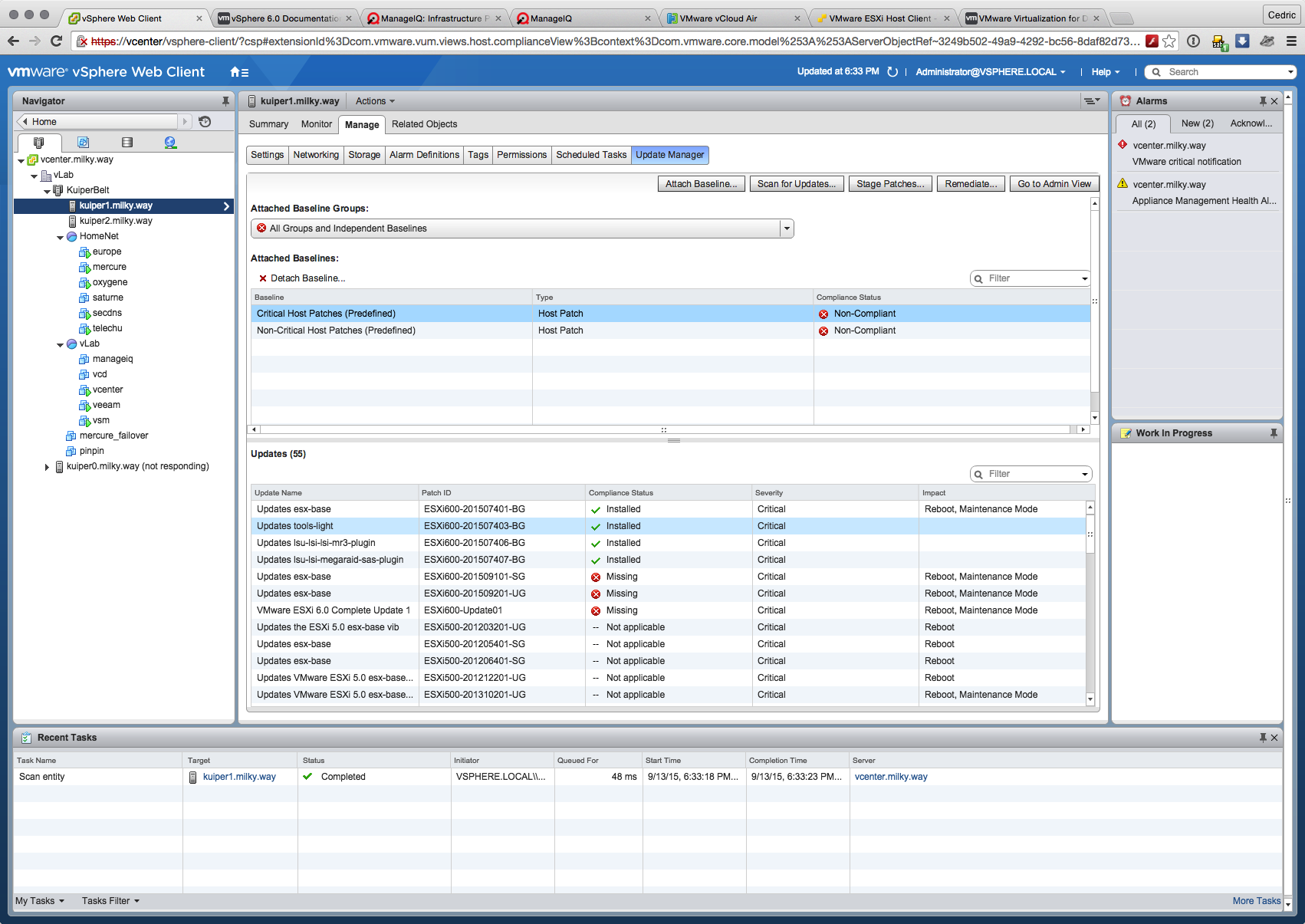Pin the Recent Tasks panel
Viewport: 1305px width, 924px height.
click(1263, 738)
